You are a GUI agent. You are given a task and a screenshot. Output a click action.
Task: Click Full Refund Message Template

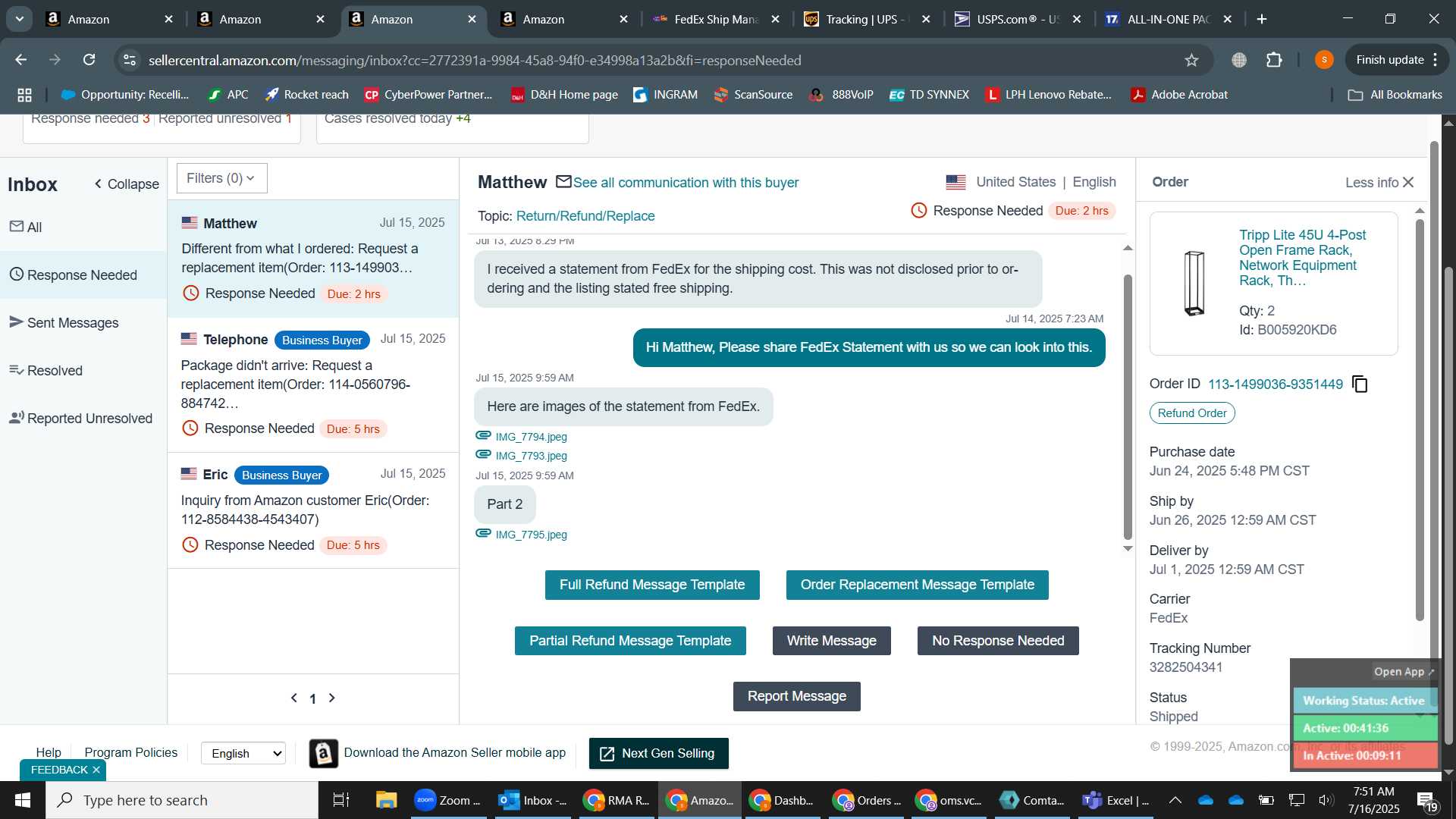pos(652,585)
